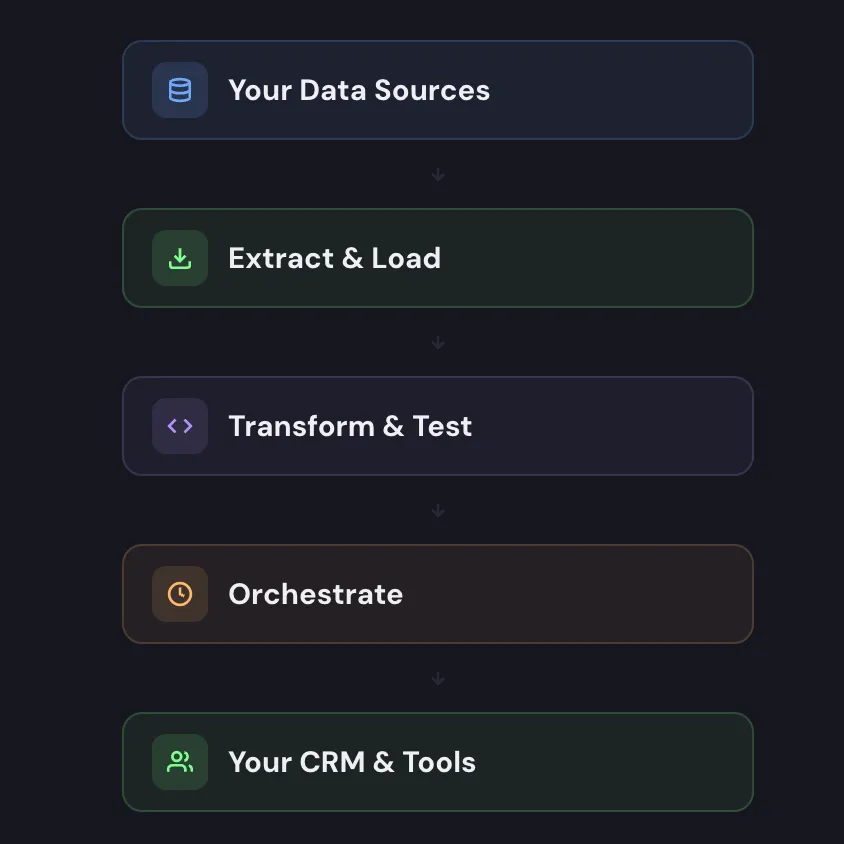Screen dimensions: 844x844
Task: Click the arrow below Your Data Sources
Action: 438,174
